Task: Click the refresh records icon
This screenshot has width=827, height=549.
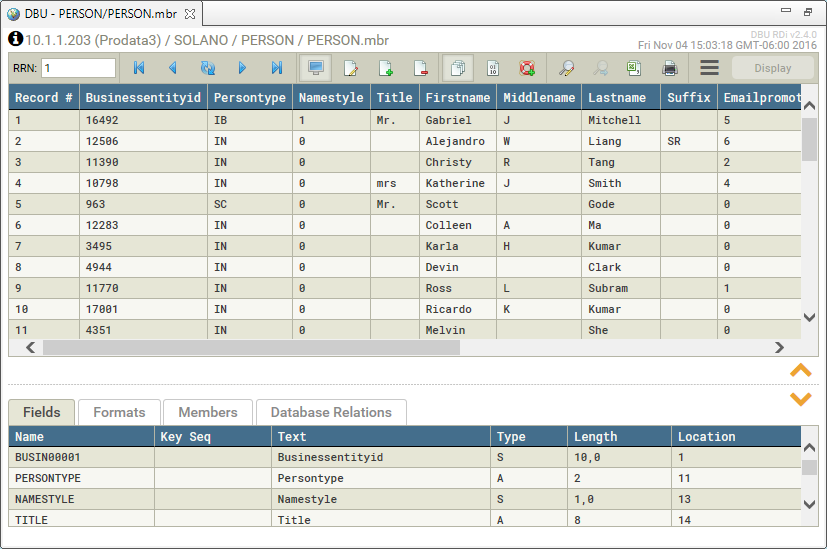Action: click(208, 68)
